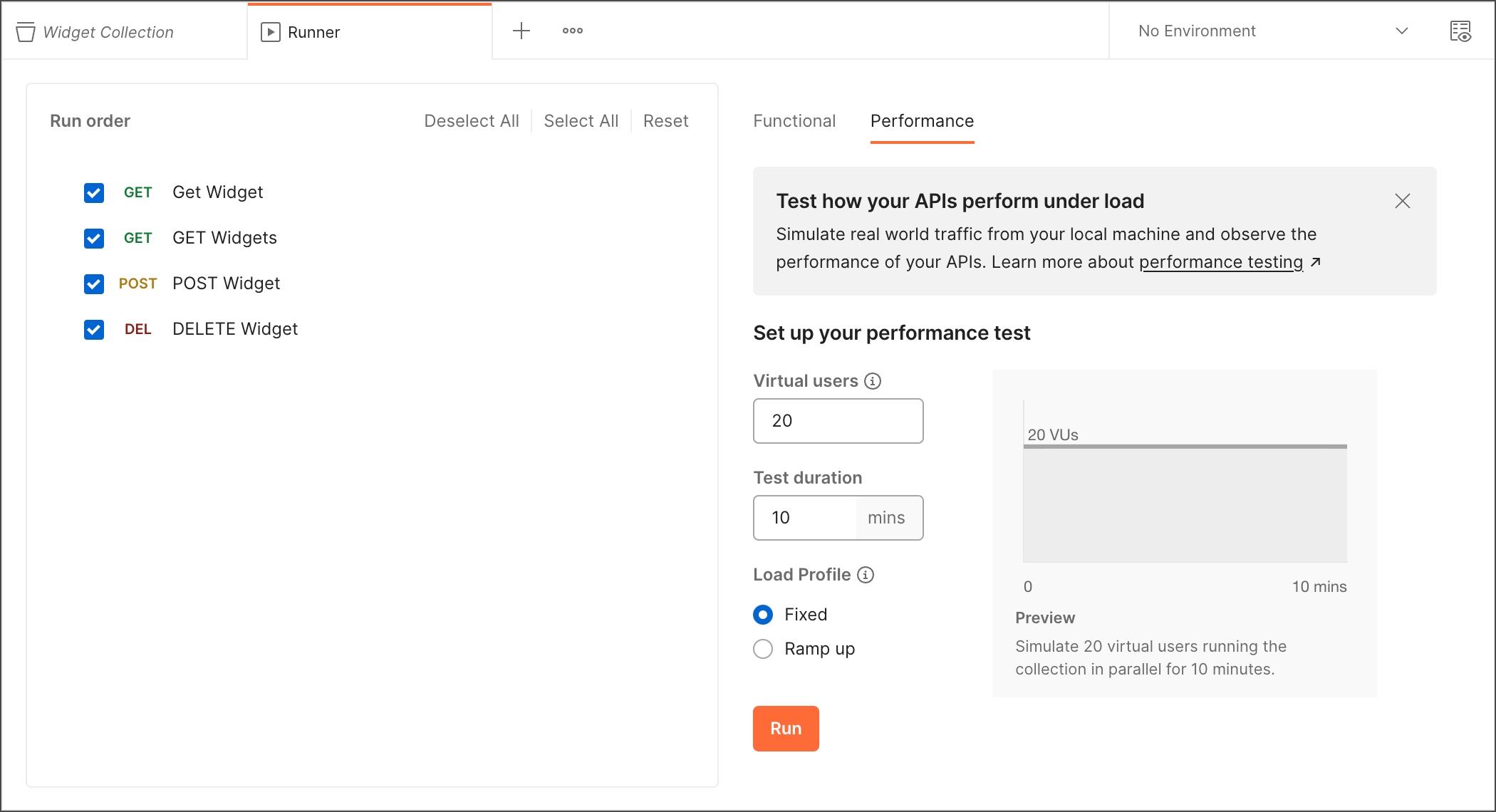This screenshot has height=812, width=1496.
Task: Open the Widget Collection tab
Action: tap(108, 31)
